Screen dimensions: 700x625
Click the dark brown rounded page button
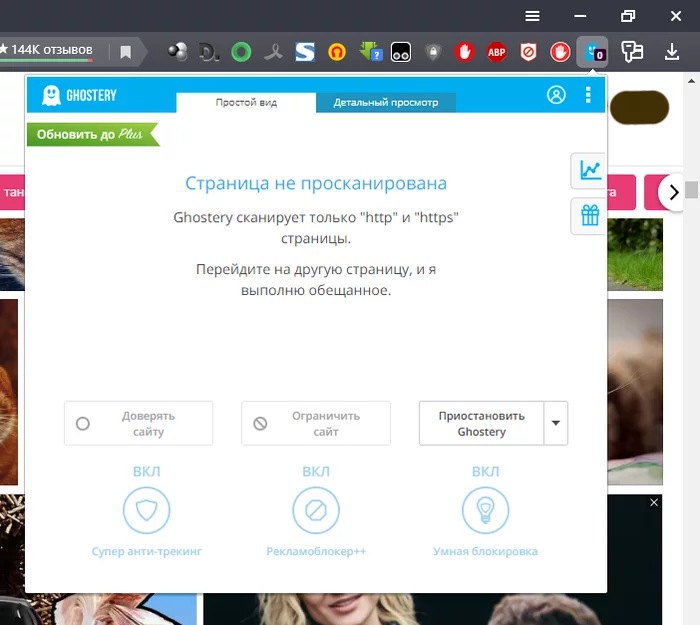click(x=639, y=108)
